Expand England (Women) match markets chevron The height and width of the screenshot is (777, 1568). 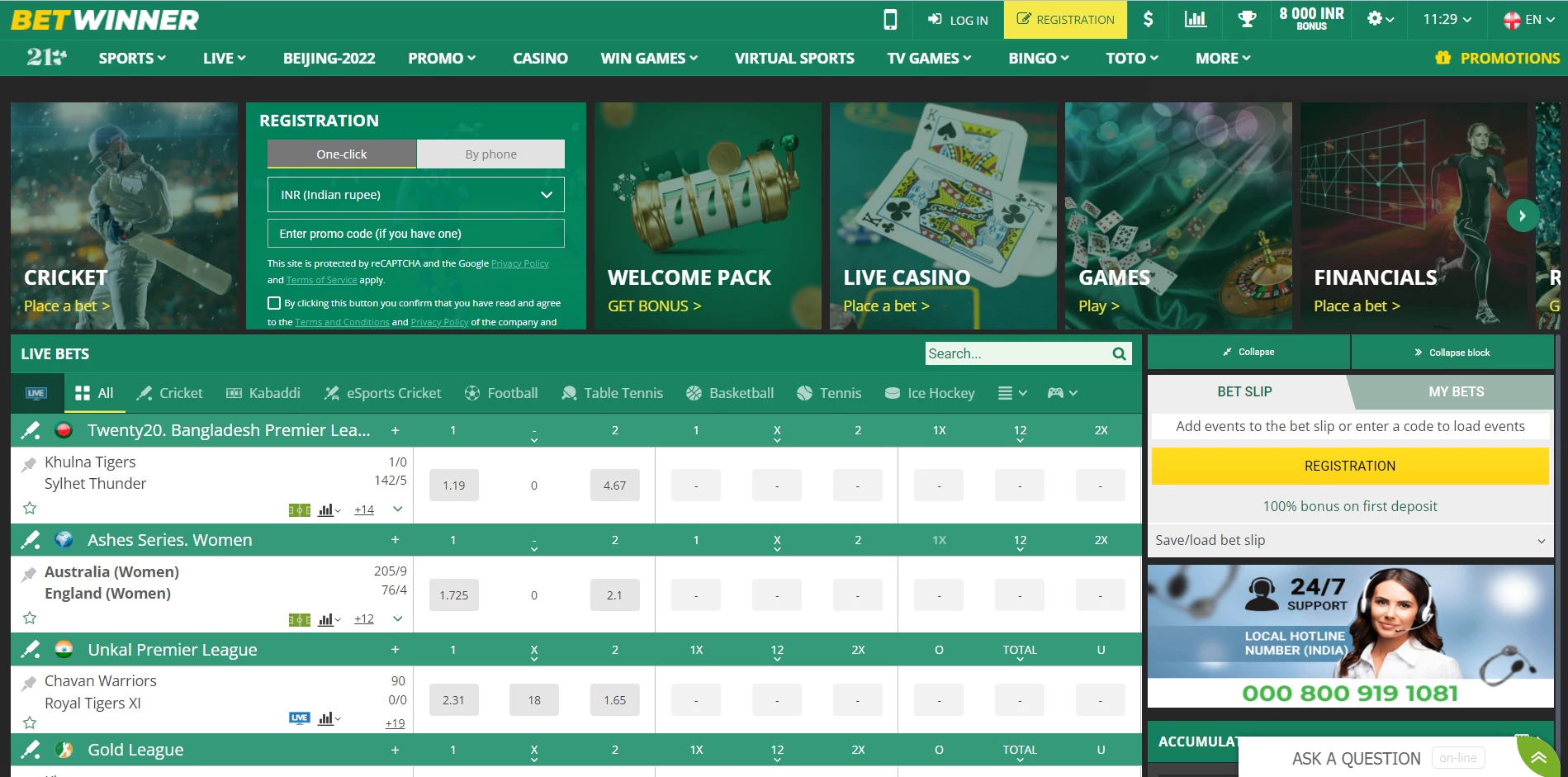pyautogui.click(x=397, y=618)
